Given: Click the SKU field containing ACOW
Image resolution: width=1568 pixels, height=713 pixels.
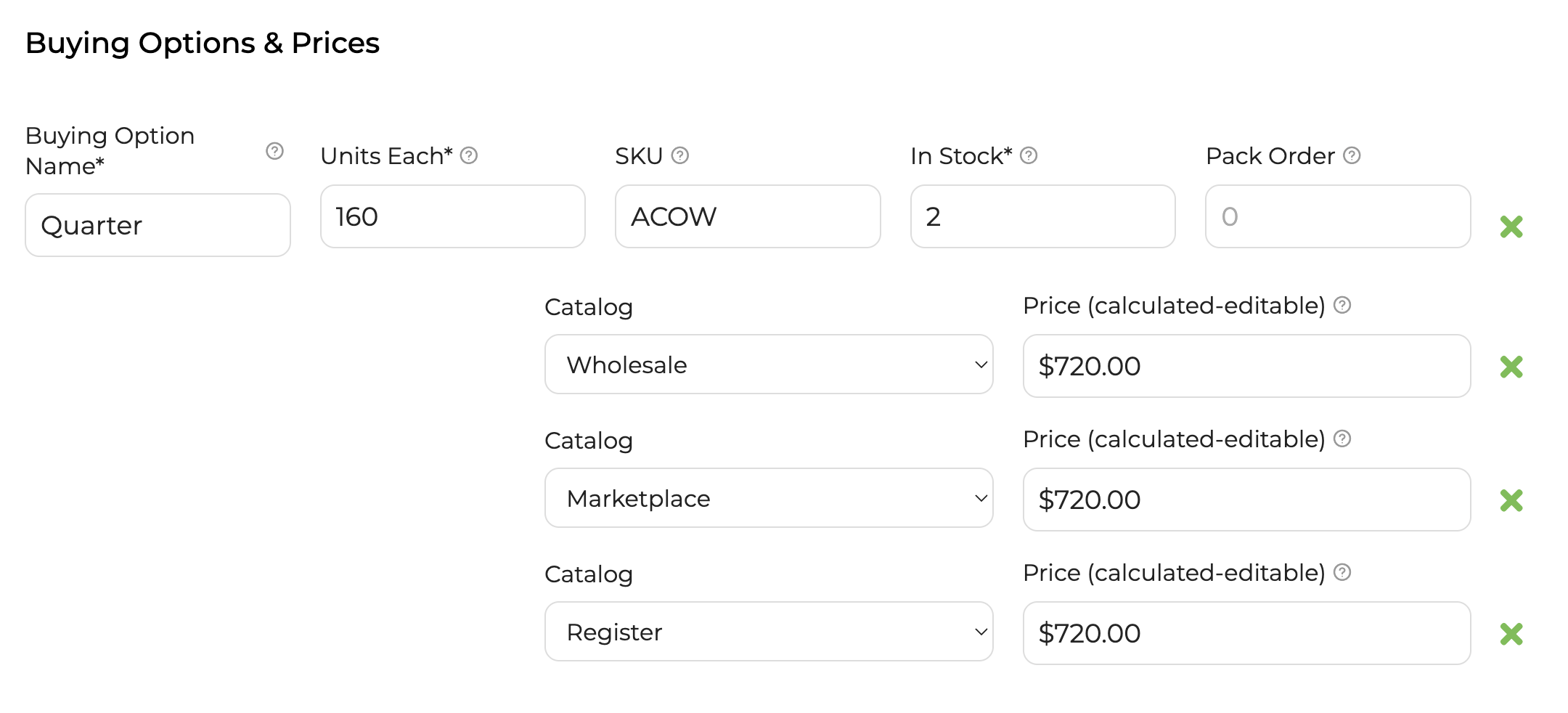Looking at the screenshot, I should click(748, 216).
